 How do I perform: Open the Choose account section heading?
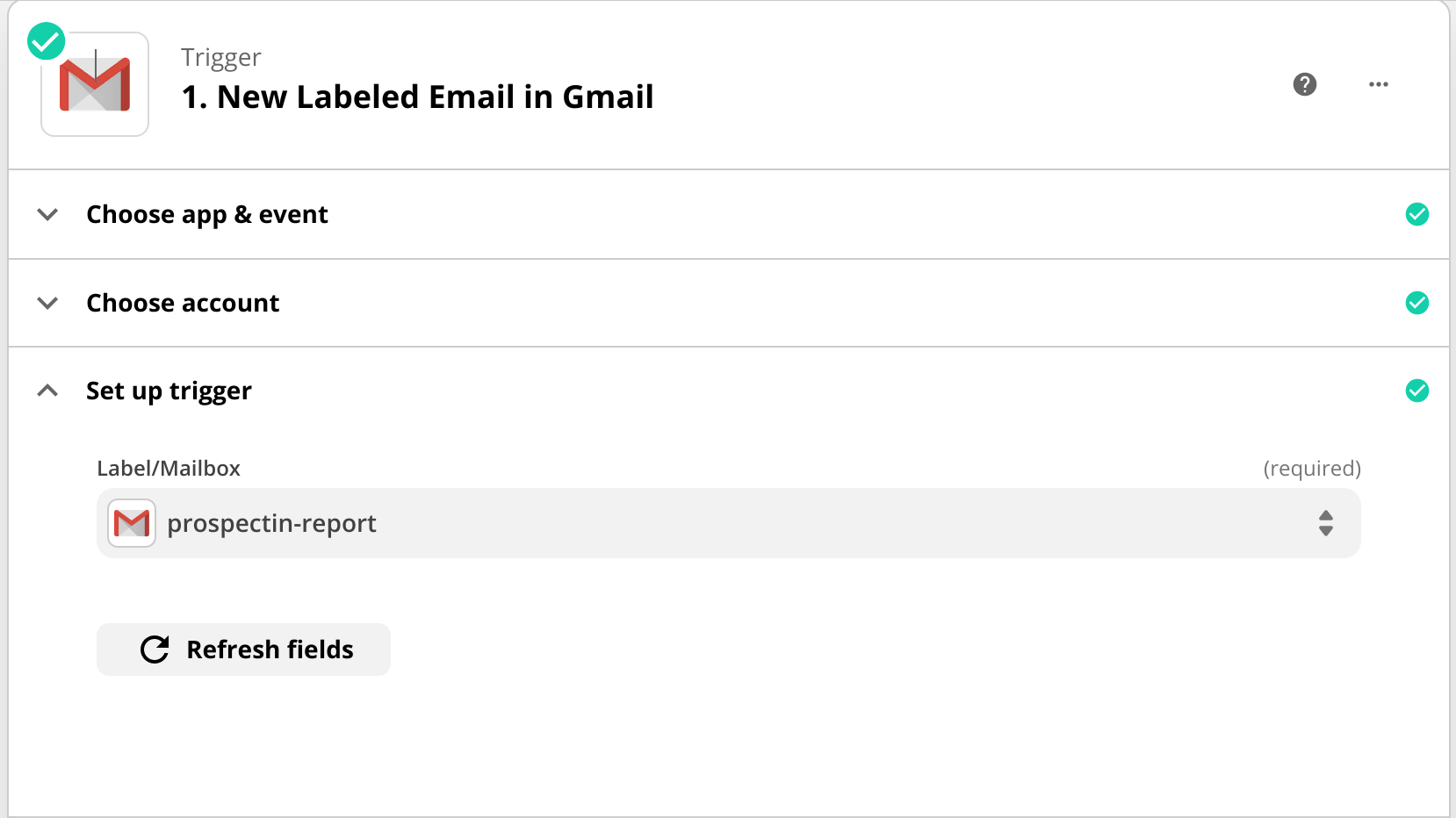coord(183,303)
